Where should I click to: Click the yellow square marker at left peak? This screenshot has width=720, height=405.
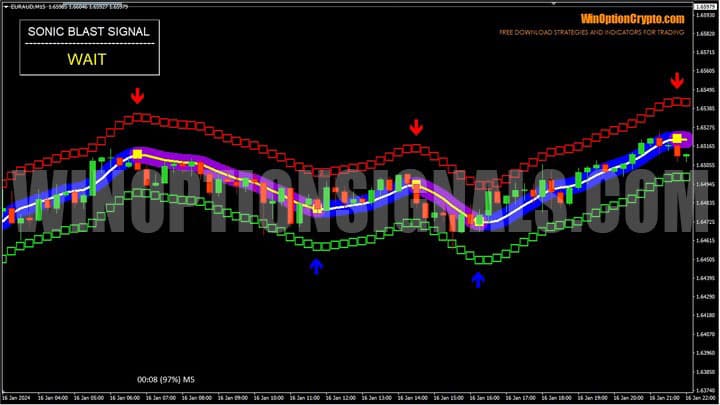(x=137, y=154)
